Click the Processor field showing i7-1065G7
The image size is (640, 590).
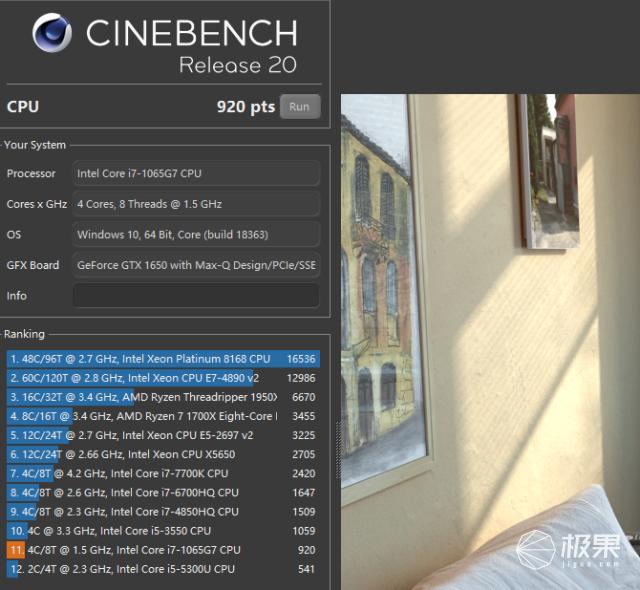[196, 173]
